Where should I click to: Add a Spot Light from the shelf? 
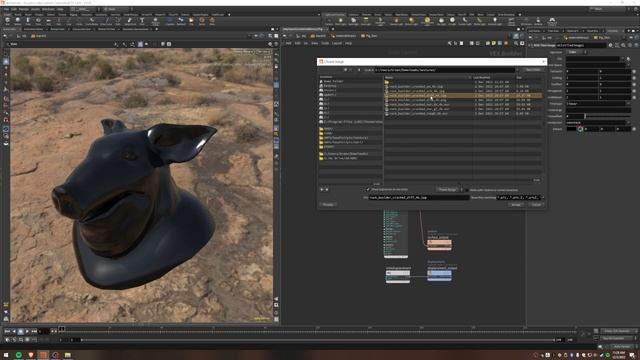pos(353,21)
